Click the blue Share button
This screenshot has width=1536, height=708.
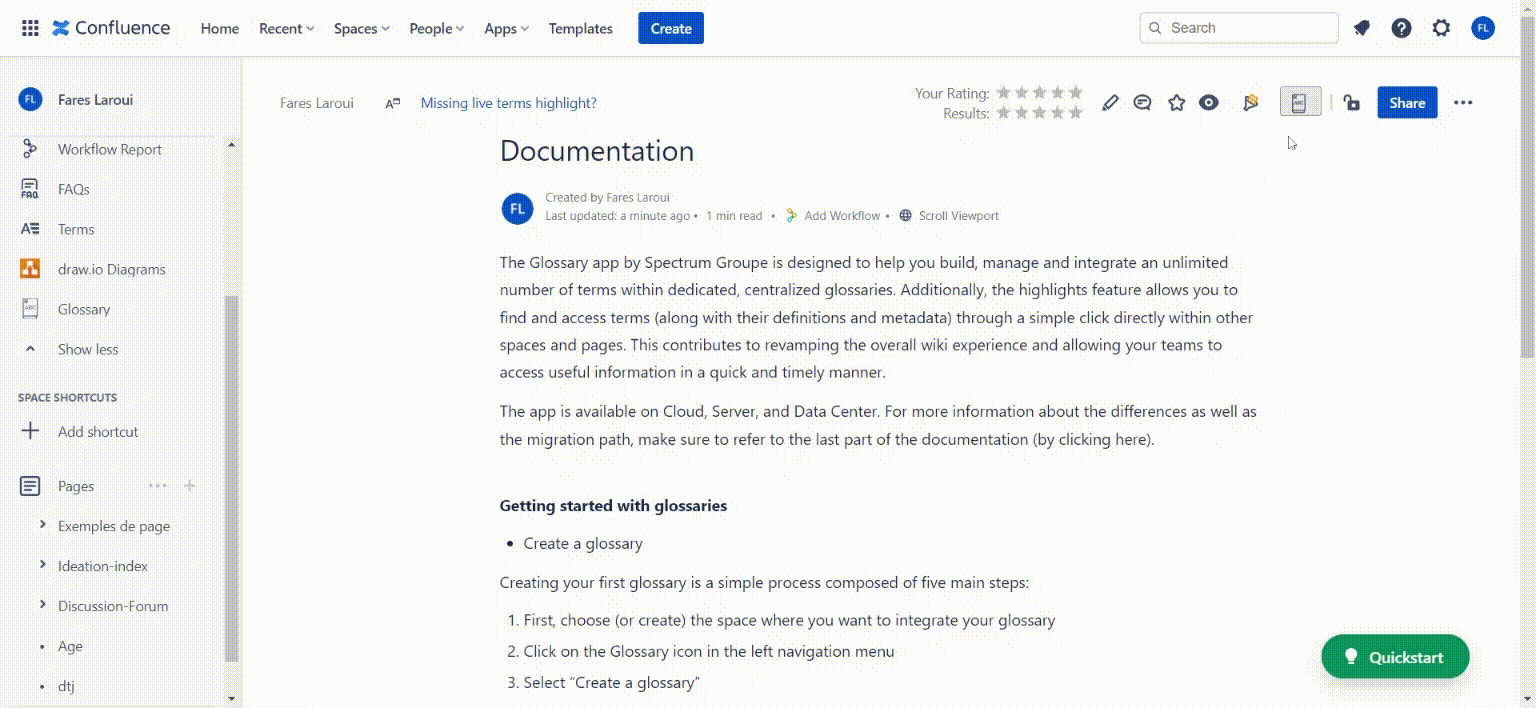coord(1406,102)
